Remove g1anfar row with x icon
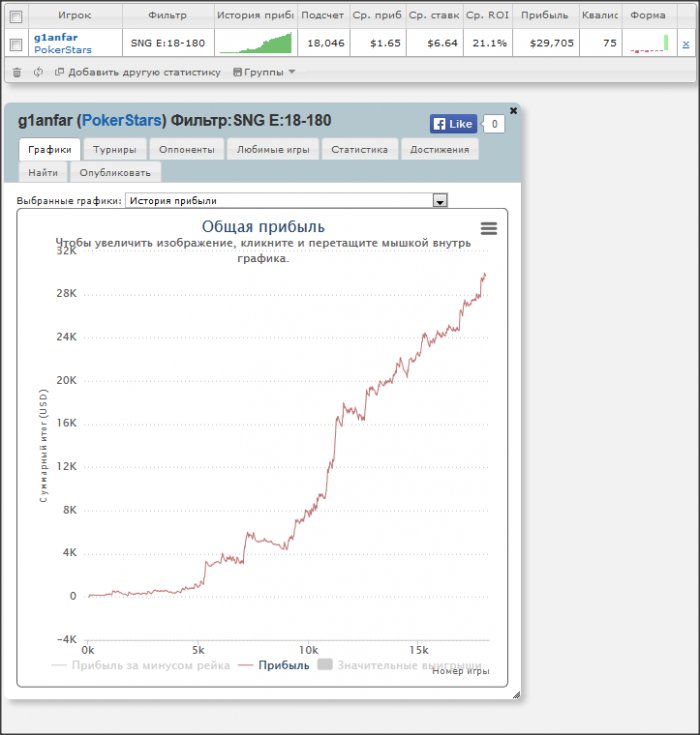The width and height of the screenshot is (700, 735). click(x=685, y=44)
